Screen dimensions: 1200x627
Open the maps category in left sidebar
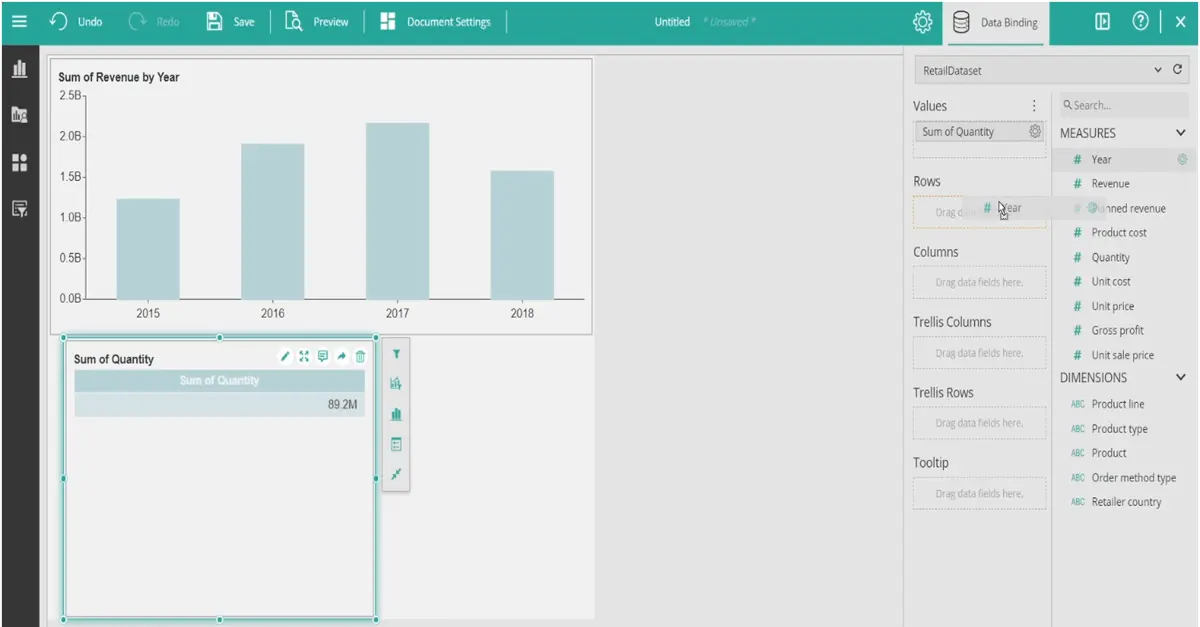tap(19, 115)
